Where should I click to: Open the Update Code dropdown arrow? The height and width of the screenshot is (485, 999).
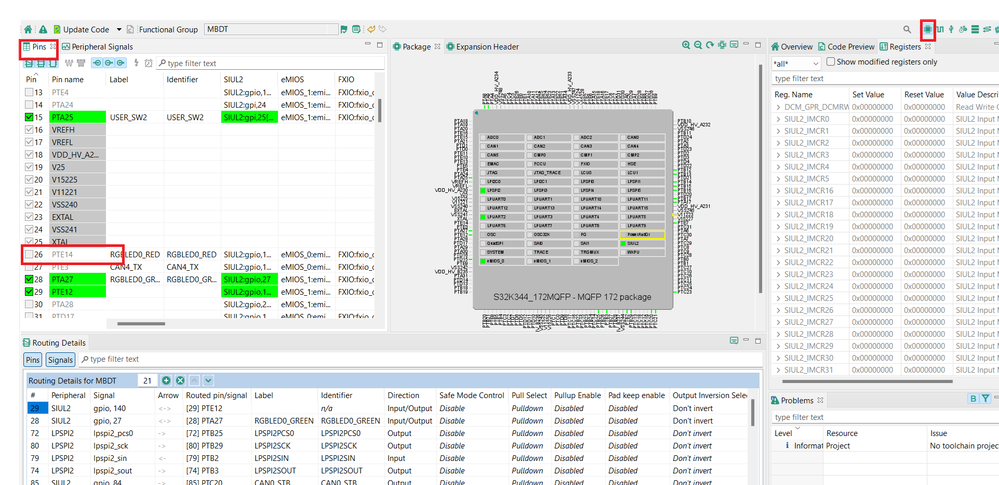click(119, 29)
